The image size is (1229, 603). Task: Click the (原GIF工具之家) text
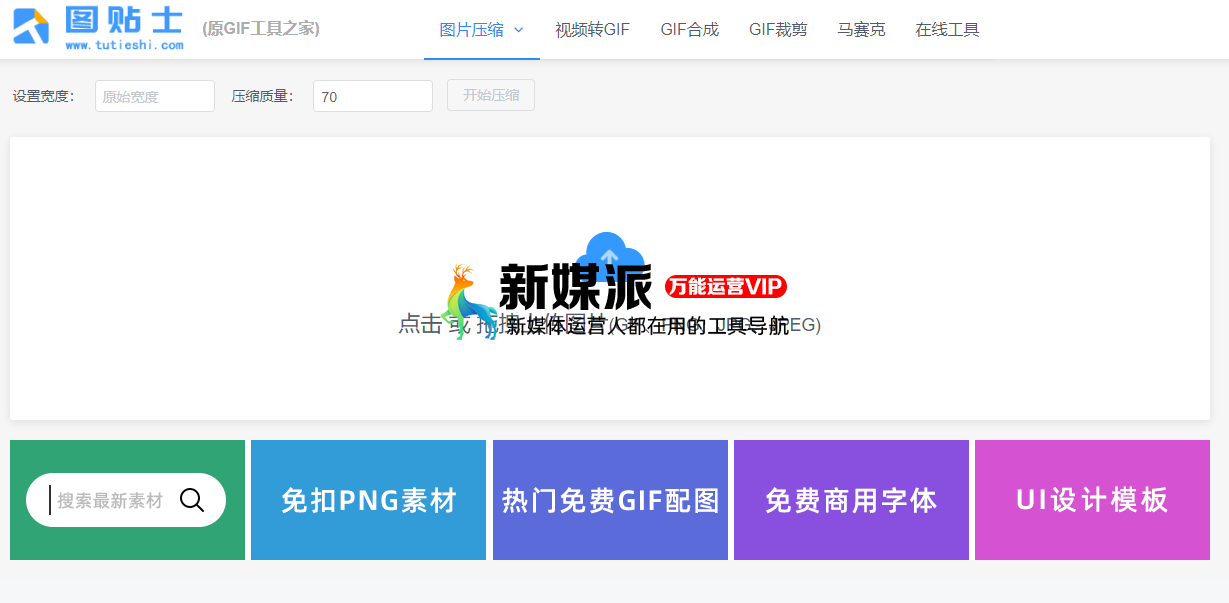coord(261,29)
